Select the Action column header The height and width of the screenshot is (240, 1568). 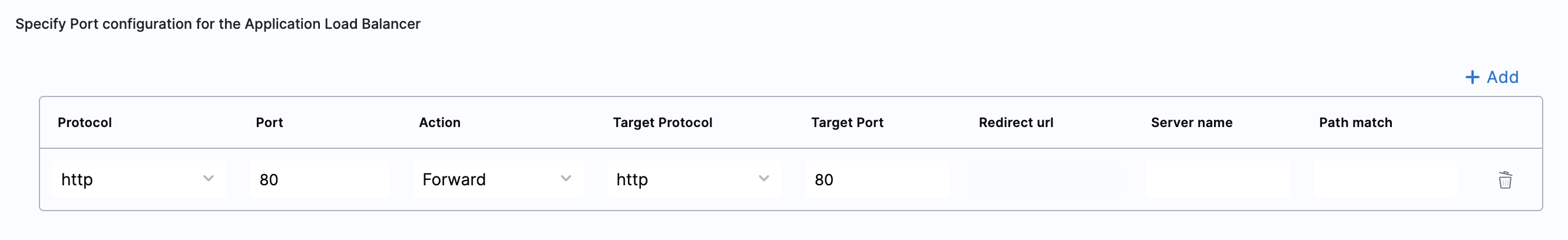click(x=439, y=123)
